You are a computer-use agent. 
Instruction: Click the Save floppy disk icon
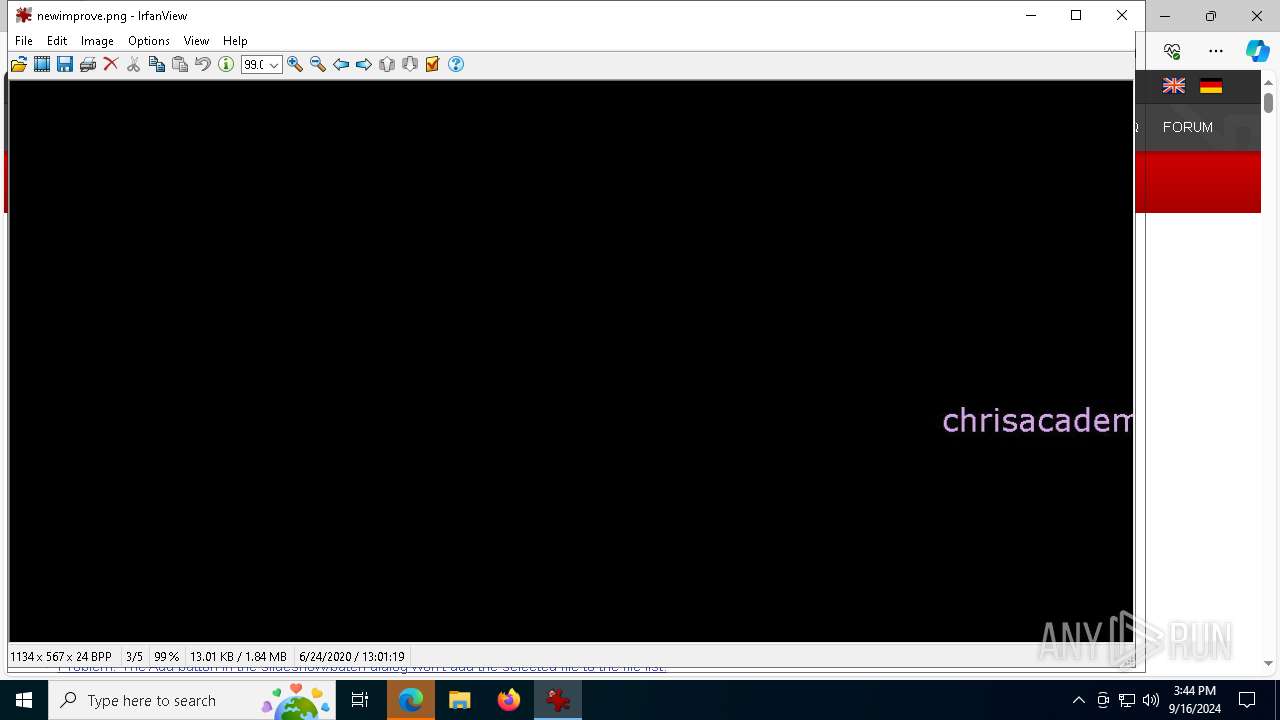[65, 64]
